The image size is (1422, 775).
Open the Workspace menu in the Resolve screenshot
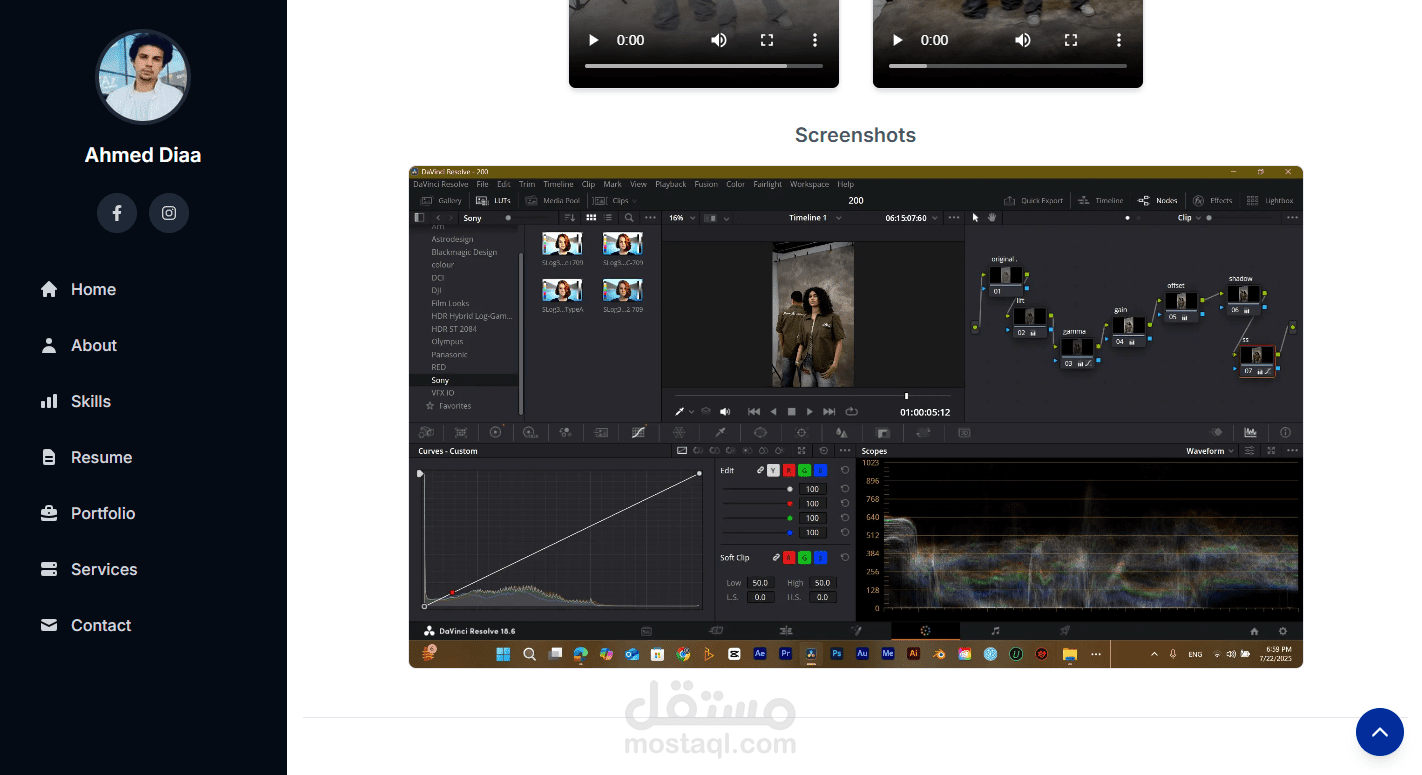coord(809,184)
